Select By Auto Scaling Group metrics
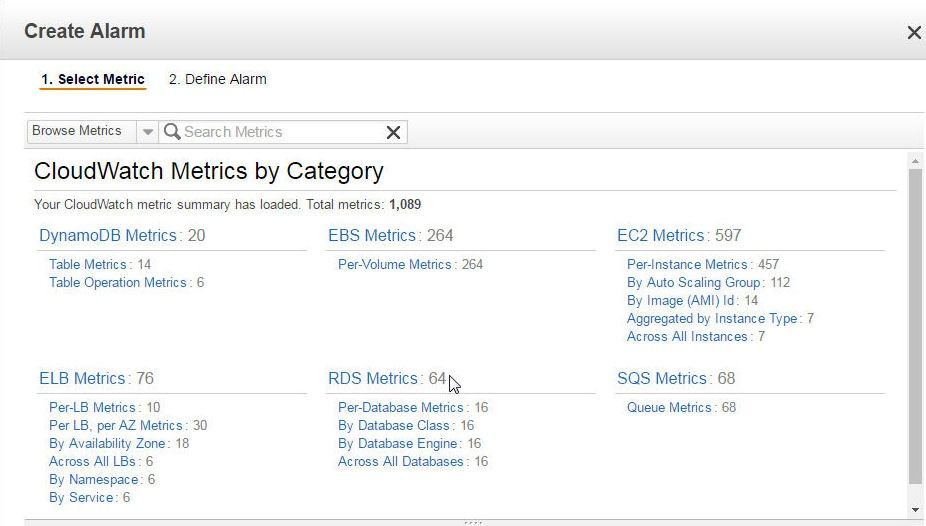926x526 pixels. 693,283
